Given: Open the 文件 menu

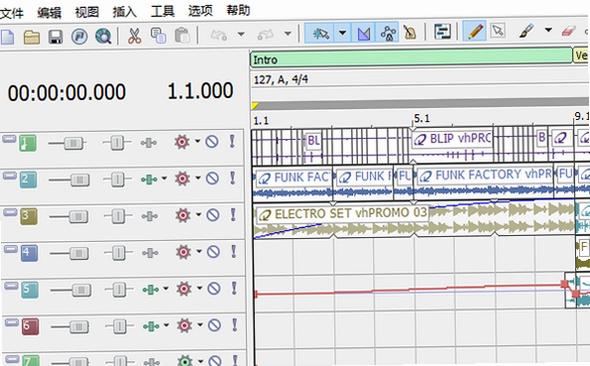Looking at the screenshot, I should (x=12, y=13).
